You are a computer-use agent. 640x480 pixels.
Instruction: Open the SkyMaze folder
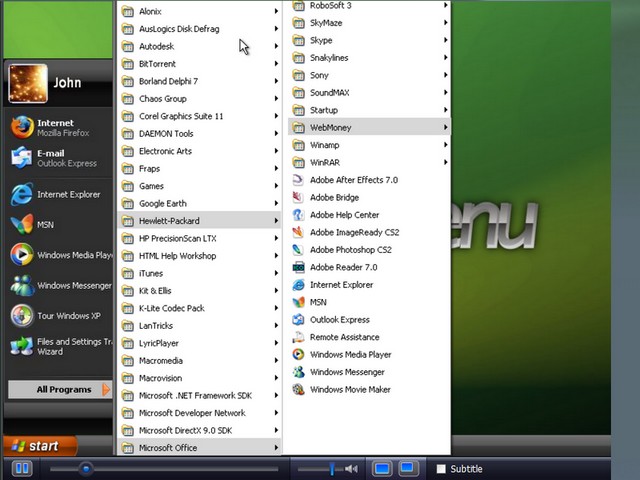coord(369,23)
